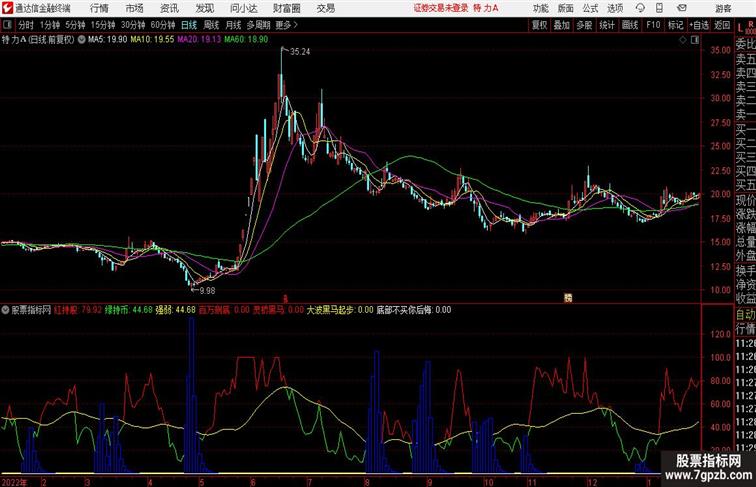This screenshot has height=487, width=756.
Task: Click the 复权 toolbar button
Action: click(x=540, y=25)
